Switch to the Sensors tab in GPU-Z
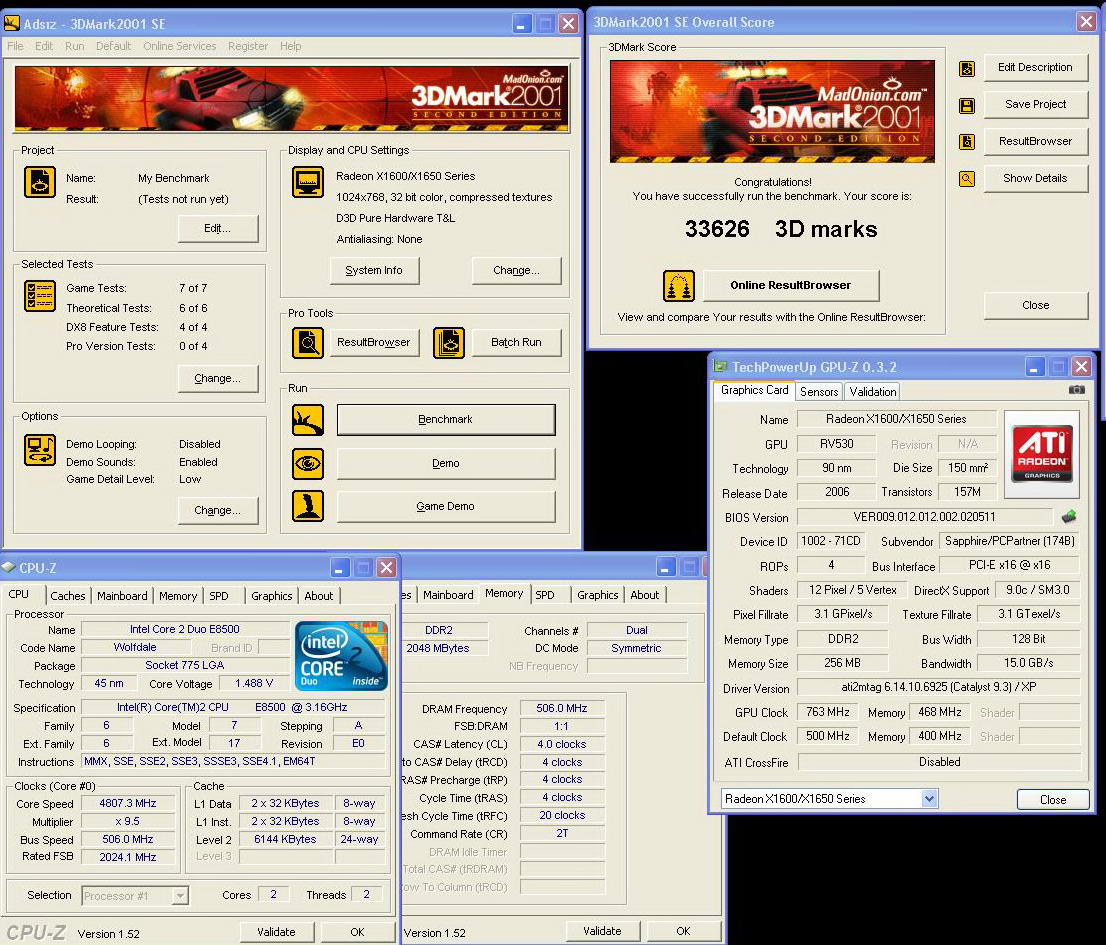Image resolution: width=1106 pixels, height=945 pixels. point(818,391)
